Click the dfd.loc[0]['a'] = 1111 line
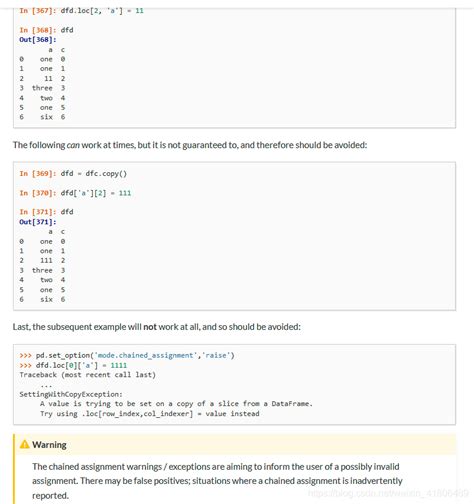The height and width of the screenshot is (504, 474). 73,365
